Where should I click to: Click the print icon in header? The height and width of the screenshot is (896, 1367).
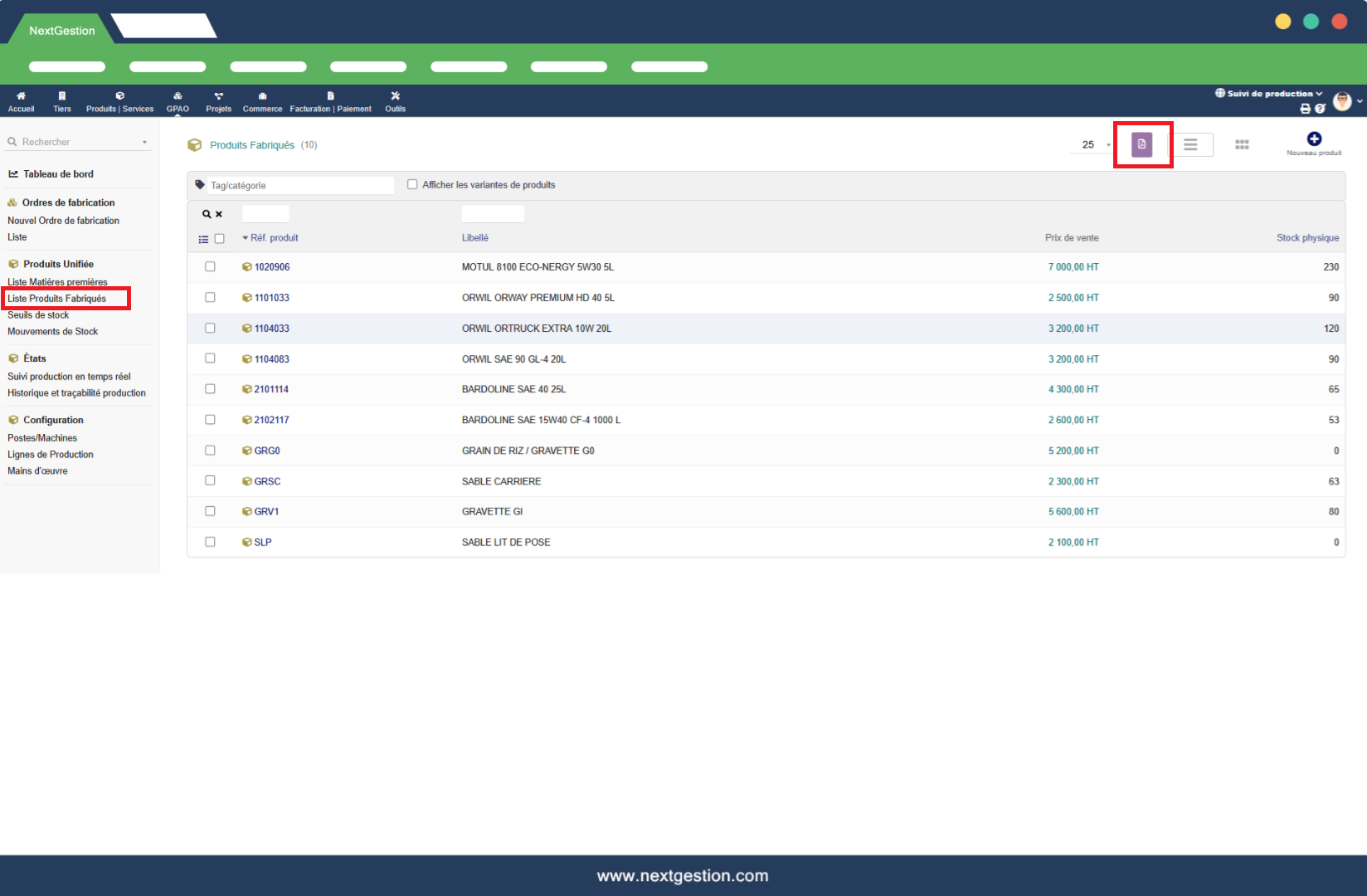point(1305,109)
